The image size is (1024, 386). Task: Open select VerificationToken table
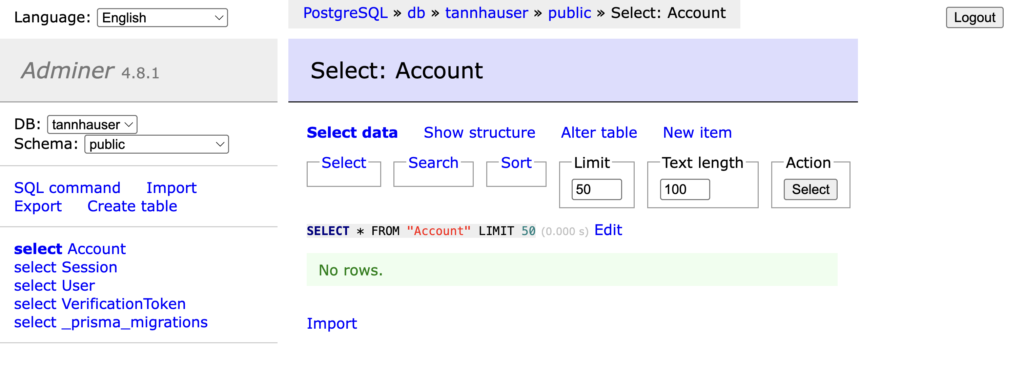(100, 304)
